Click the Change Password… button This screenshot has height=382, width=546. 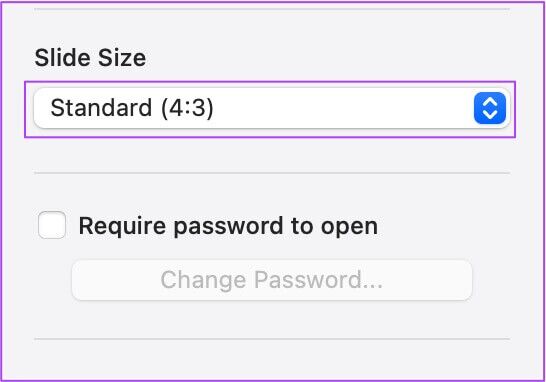pos(272,280)
